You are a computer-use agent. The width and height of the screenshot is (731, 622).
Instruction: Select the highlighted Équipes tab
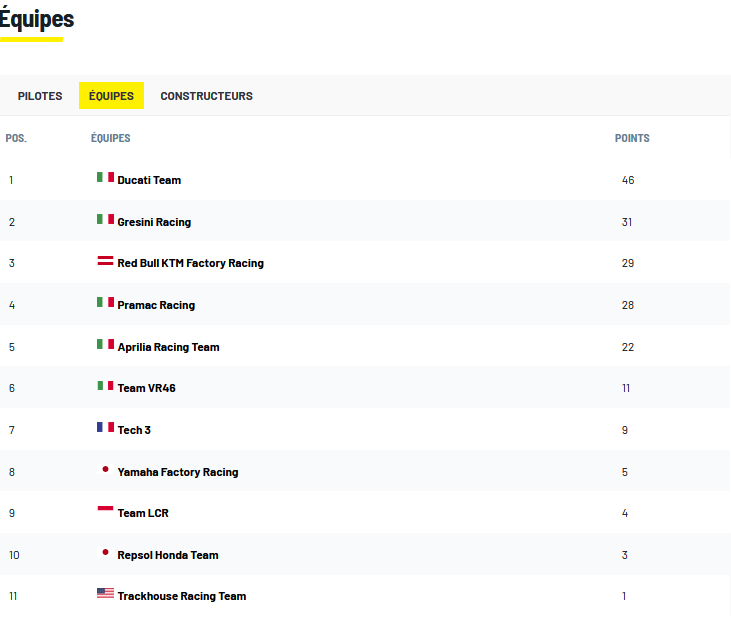(x=111, y=96)
